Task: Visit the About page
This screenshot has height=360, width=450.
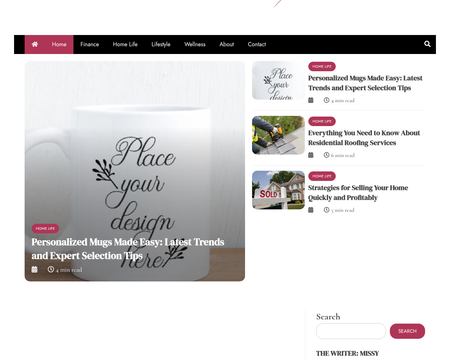Action: (227, 44)
